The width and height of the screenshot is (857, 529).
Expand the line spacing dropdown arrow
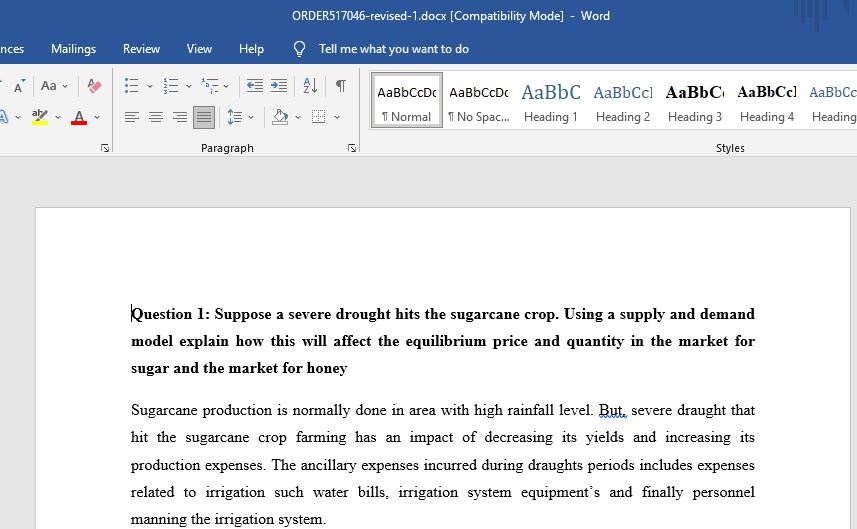(251, 117)
